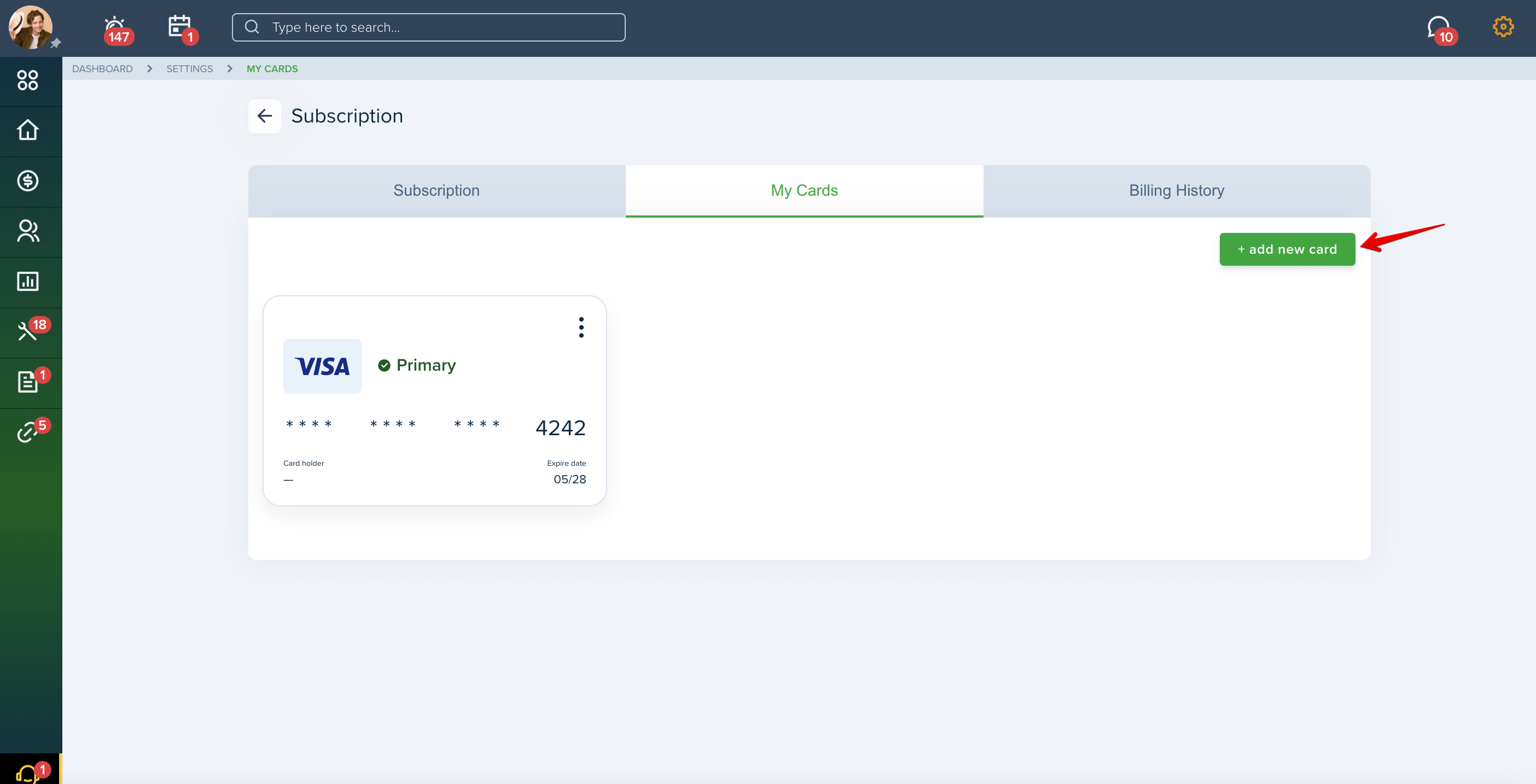Open the orange settings gear
The image size is (1536, 784).
click(x=1503, y=27)
